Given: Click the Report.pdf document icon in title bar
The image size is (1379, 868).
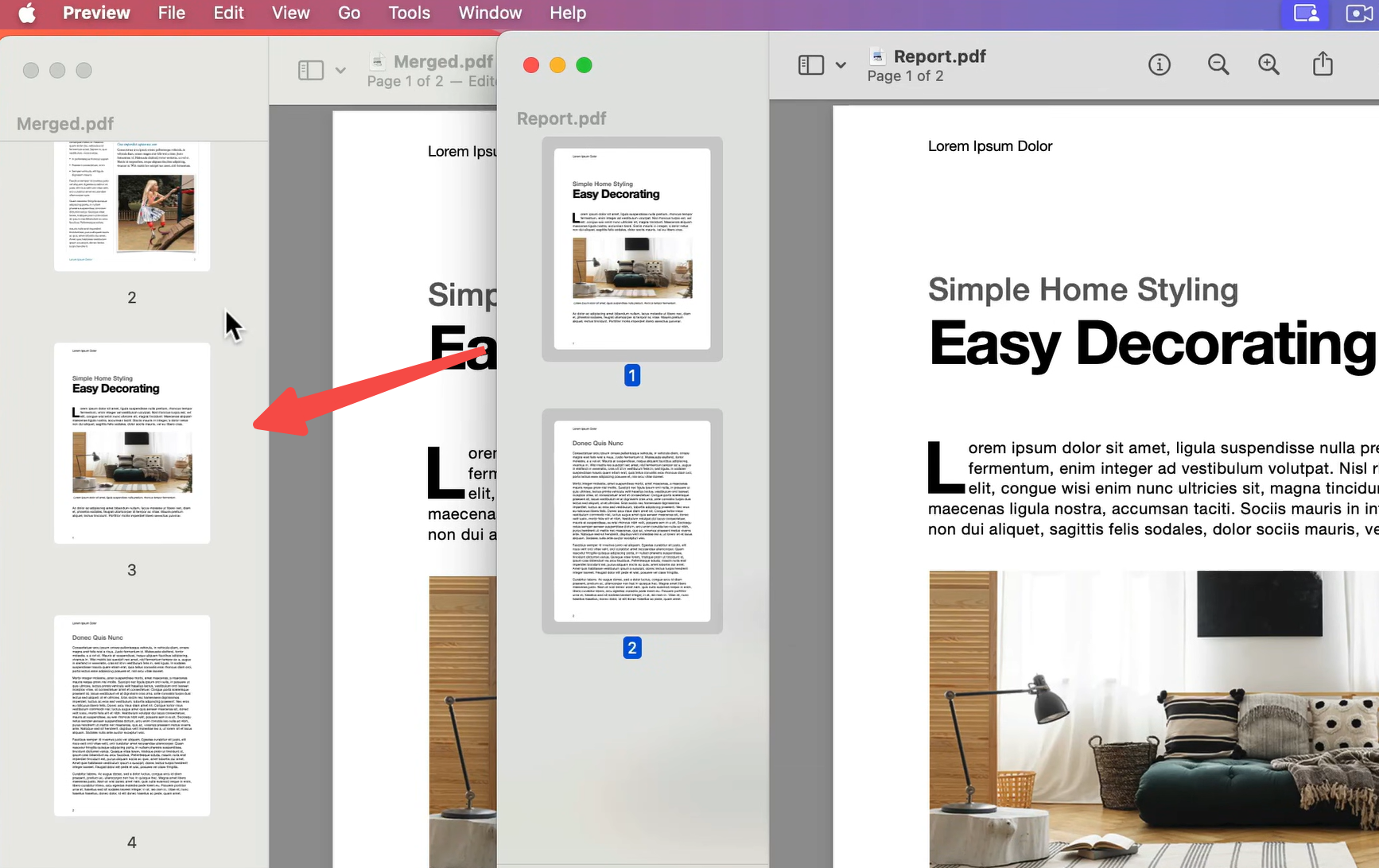Looking at the screenshot, I should (x=878, y=56).
